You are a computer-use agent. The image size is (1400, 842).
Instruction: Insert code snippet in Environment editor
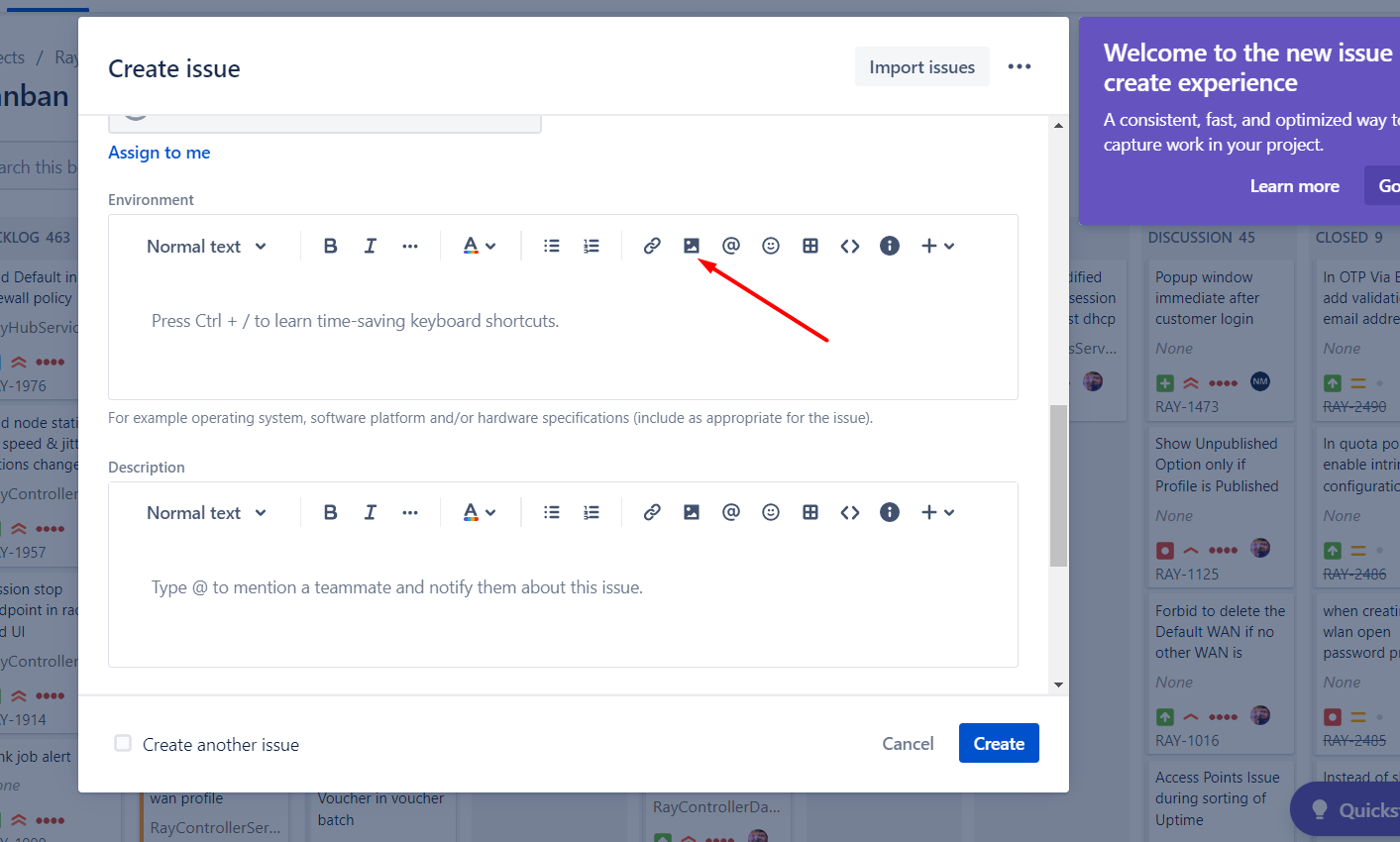pos(850,246)
